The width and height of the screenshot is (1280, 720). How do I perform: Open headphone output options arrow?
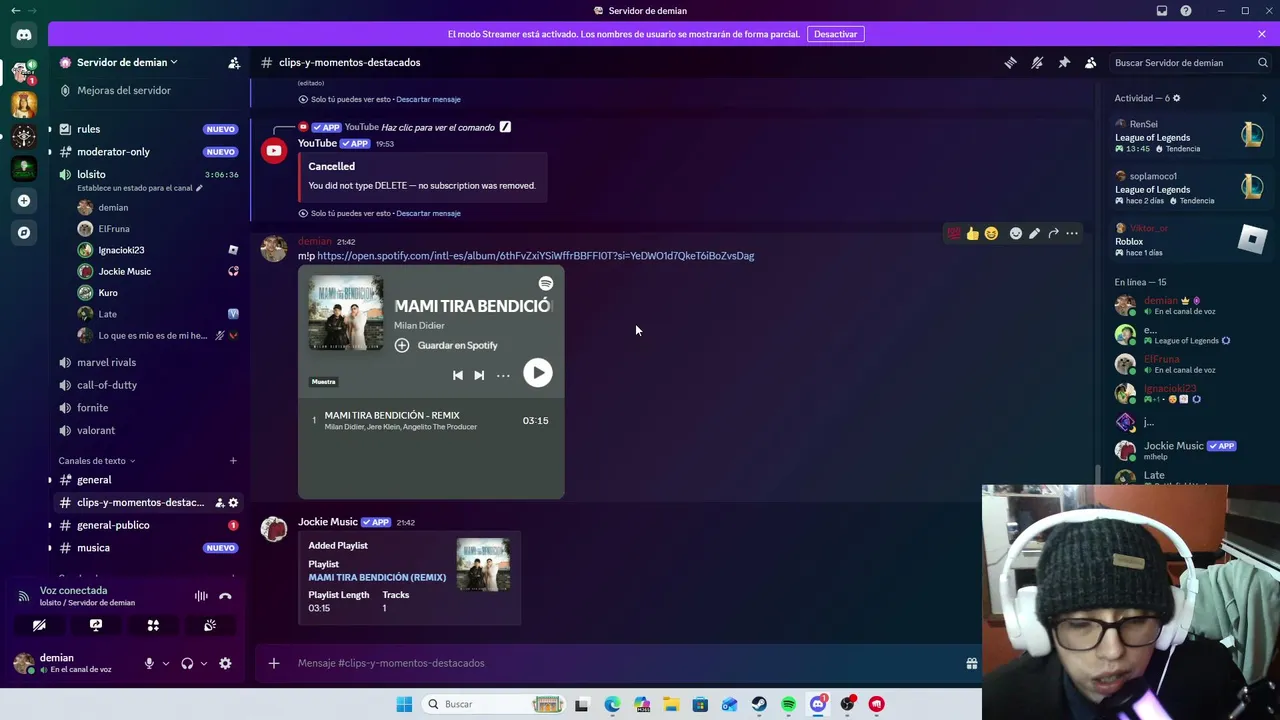(204, 663)
